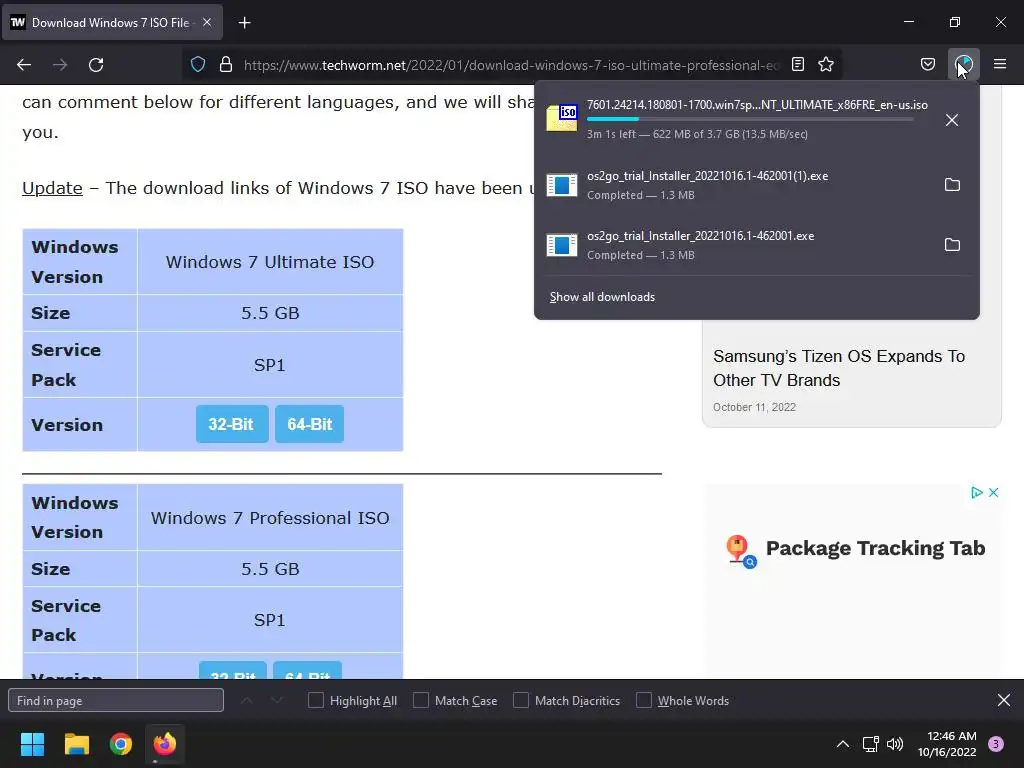The image size is (1024, 768).
Task: Enable Match Diacritics checkbox
Action: [x=521, y=701]
